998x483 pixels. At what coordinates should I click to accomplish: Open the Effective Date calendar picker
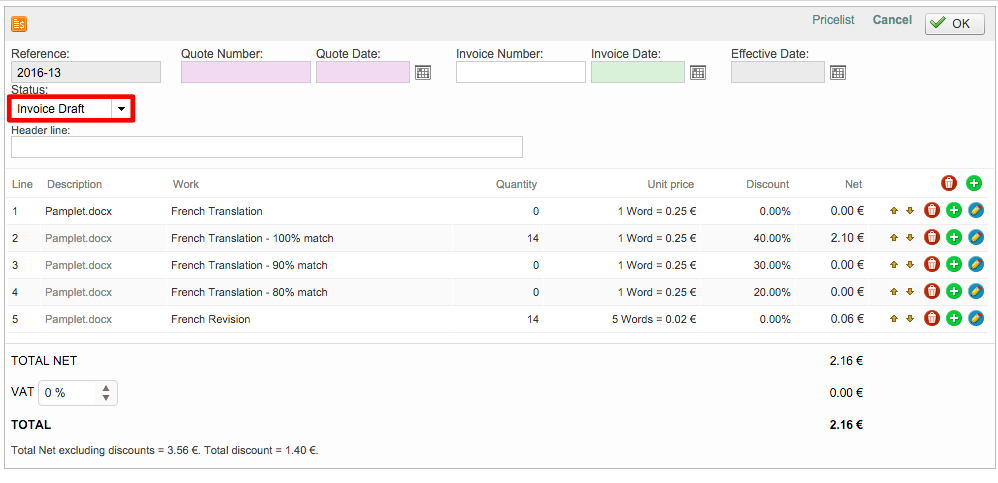838,72
